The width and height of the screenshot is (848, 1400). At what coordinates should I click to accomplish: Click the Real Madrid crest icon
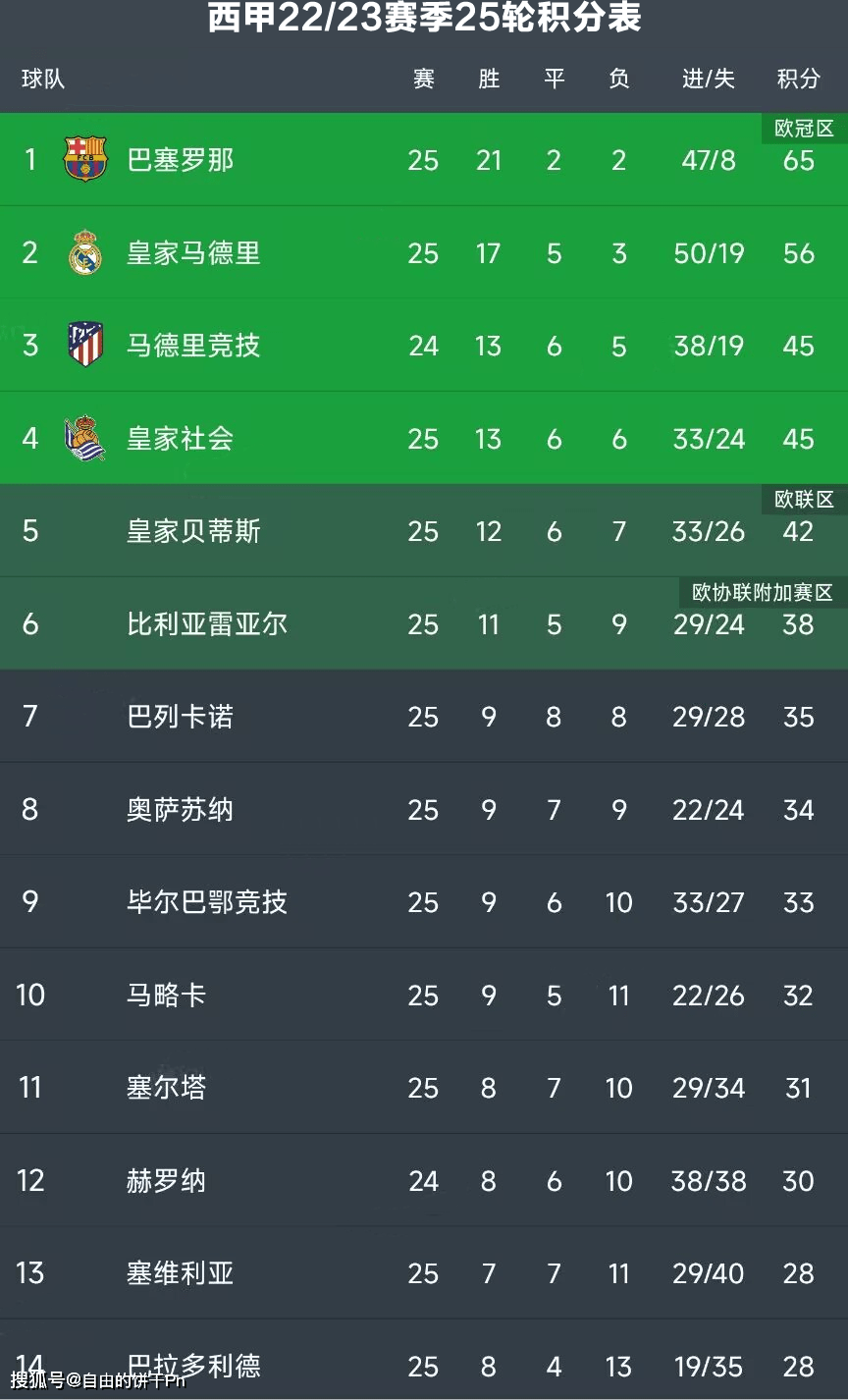coord(85,252)
